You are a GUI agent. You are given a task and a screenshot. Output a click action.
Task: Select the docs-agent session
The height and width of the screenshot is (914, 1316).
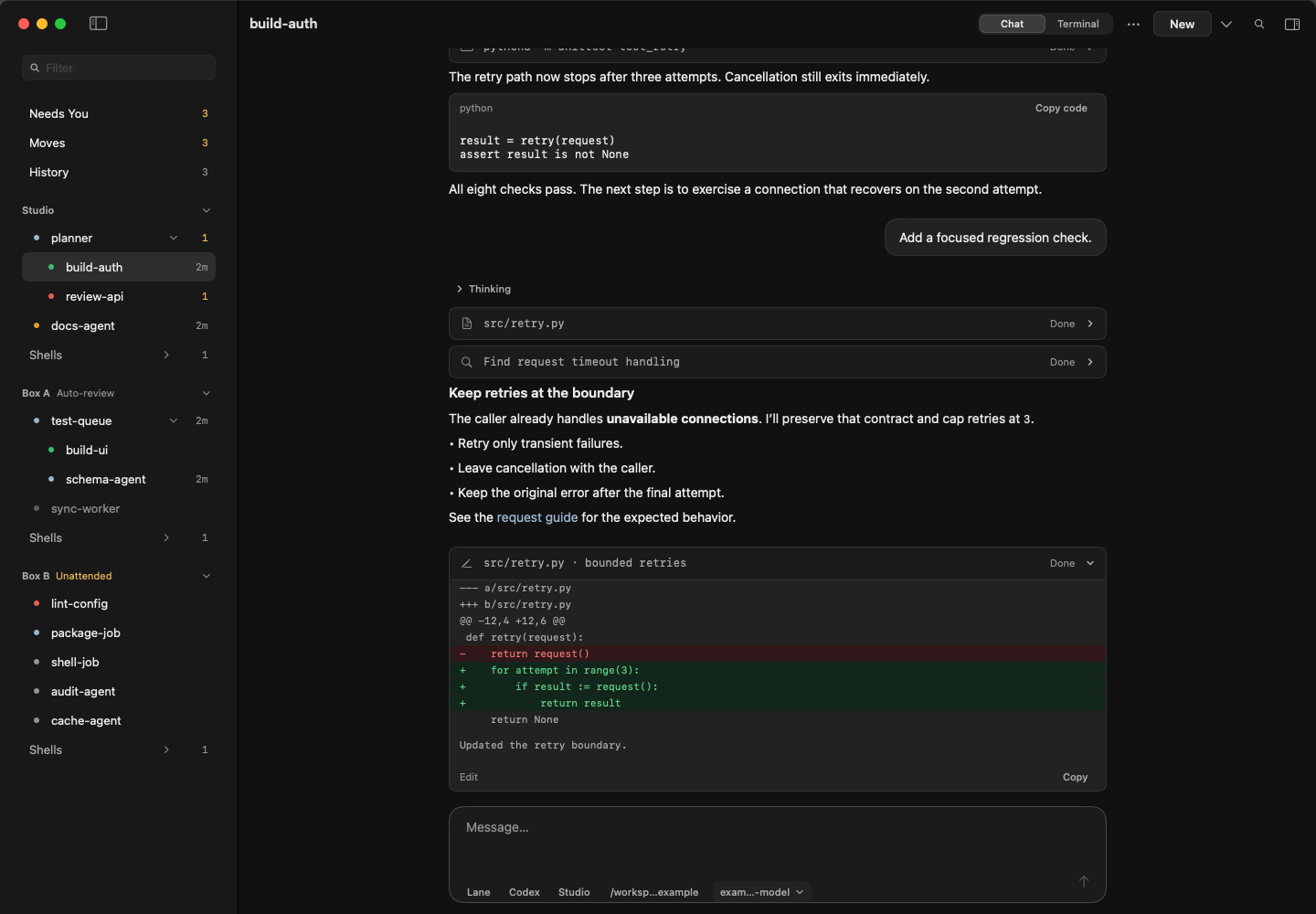pyautogui.click(x=119, y=325)
